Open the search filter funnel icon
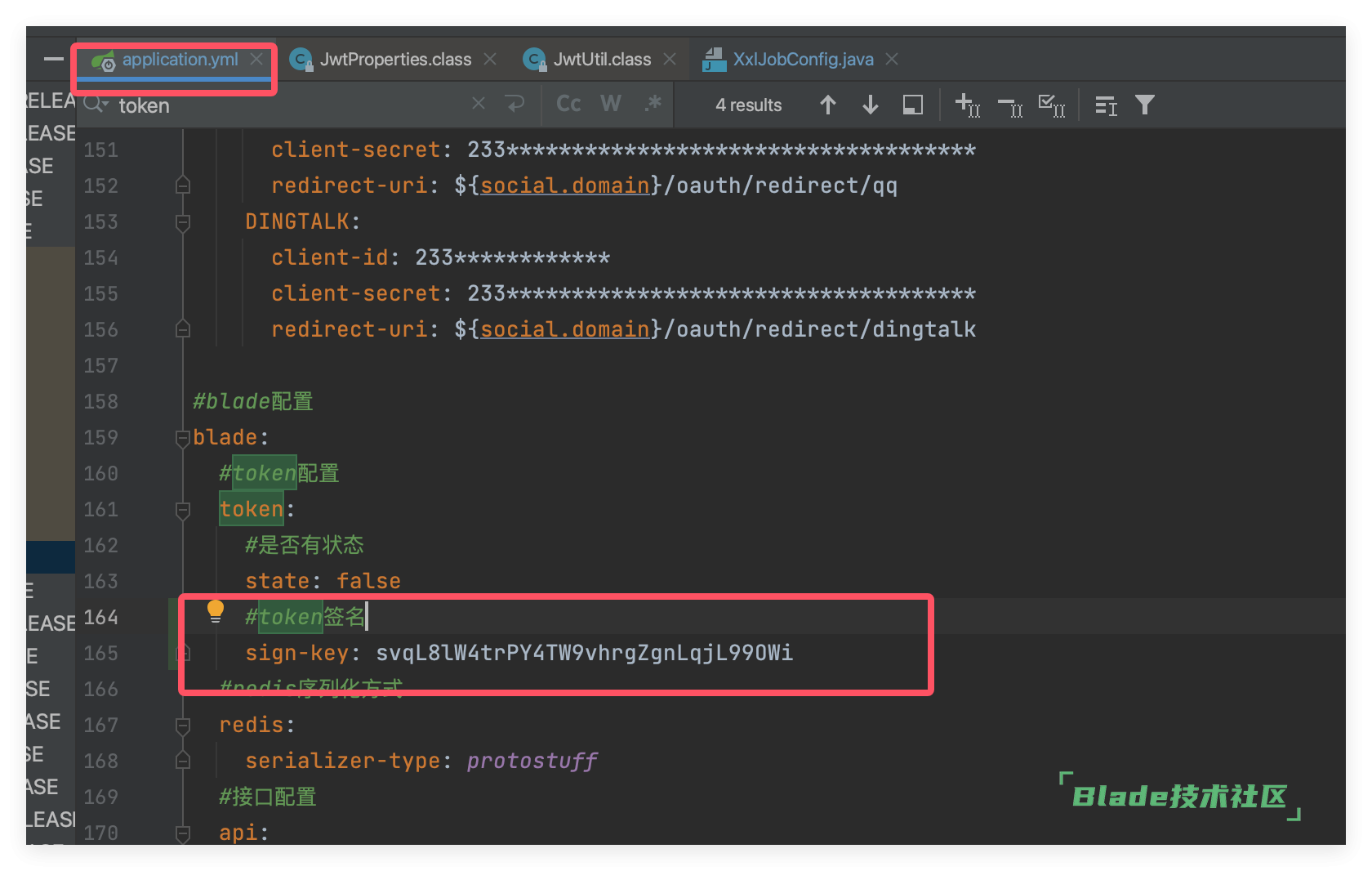Viewport: 1372px width, 871px height. click(x=1145, y=105)
